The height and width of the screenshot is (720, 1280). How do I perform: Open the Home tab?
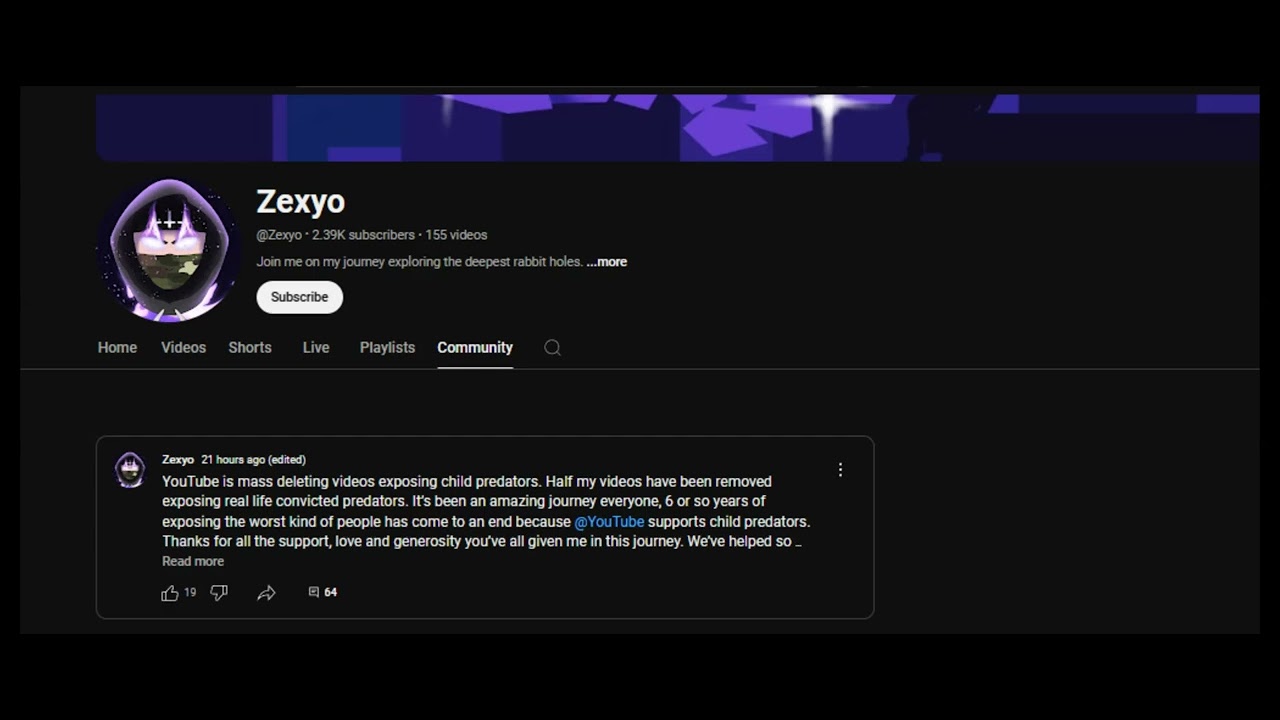pyautogui.click(x=117, y=347)
